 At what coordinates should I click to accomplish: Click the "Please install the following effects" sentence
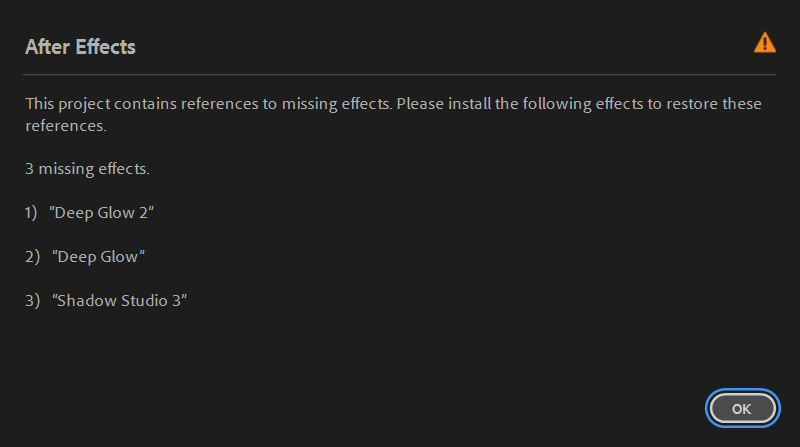(530, 104)
